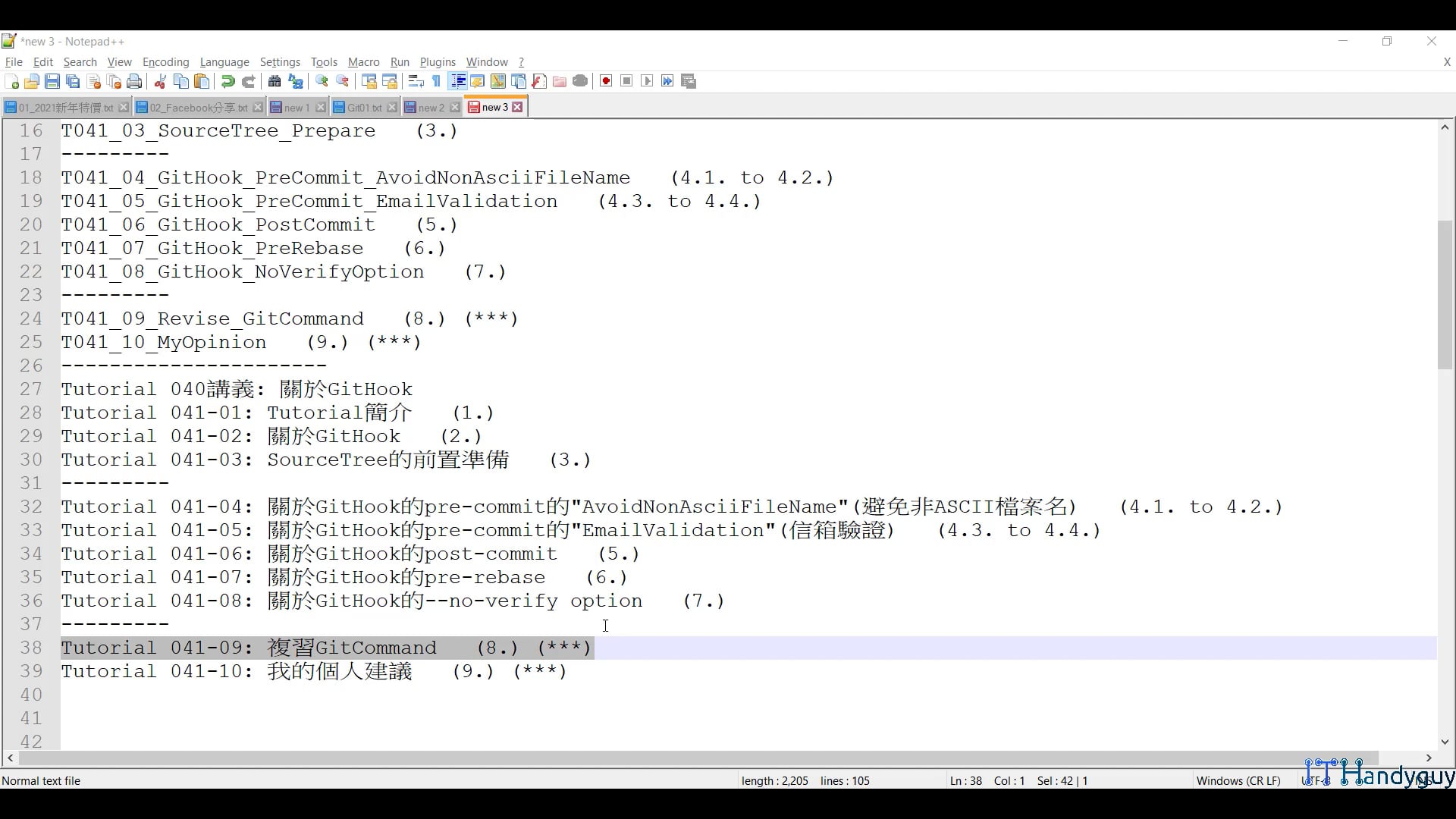Toggle show all characters

click(x=436, y=81)
